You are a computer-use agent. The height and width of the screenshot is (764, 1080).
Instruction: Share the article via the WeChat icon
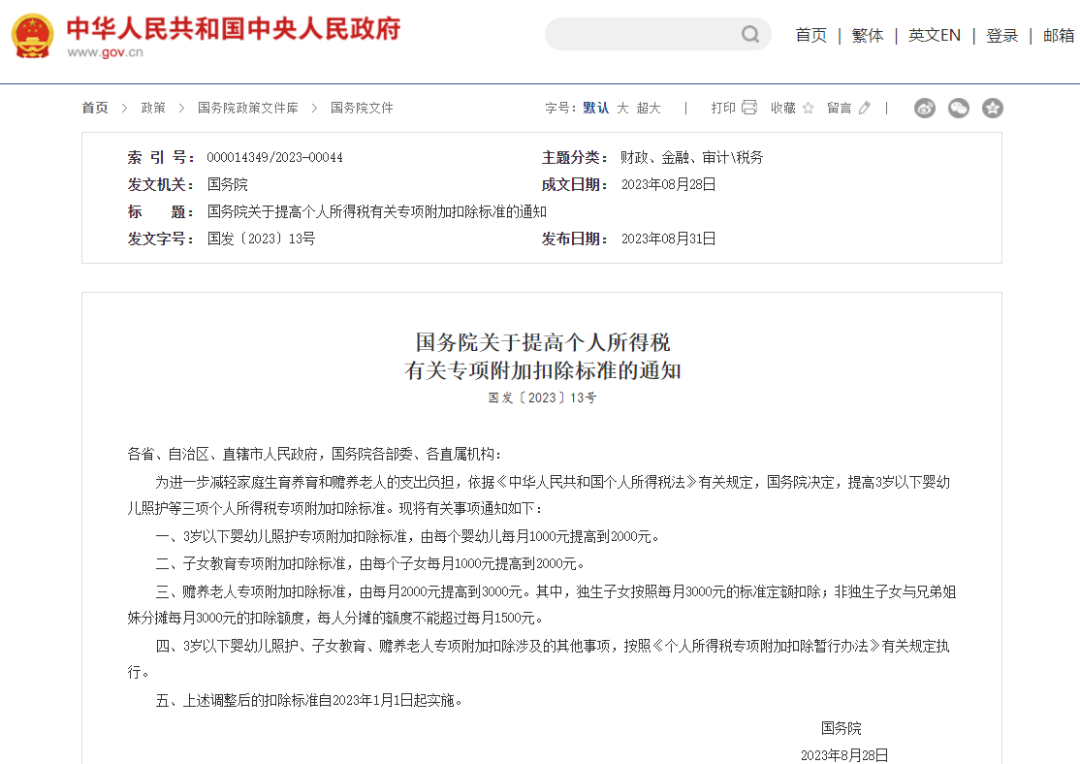coord(958,108)
